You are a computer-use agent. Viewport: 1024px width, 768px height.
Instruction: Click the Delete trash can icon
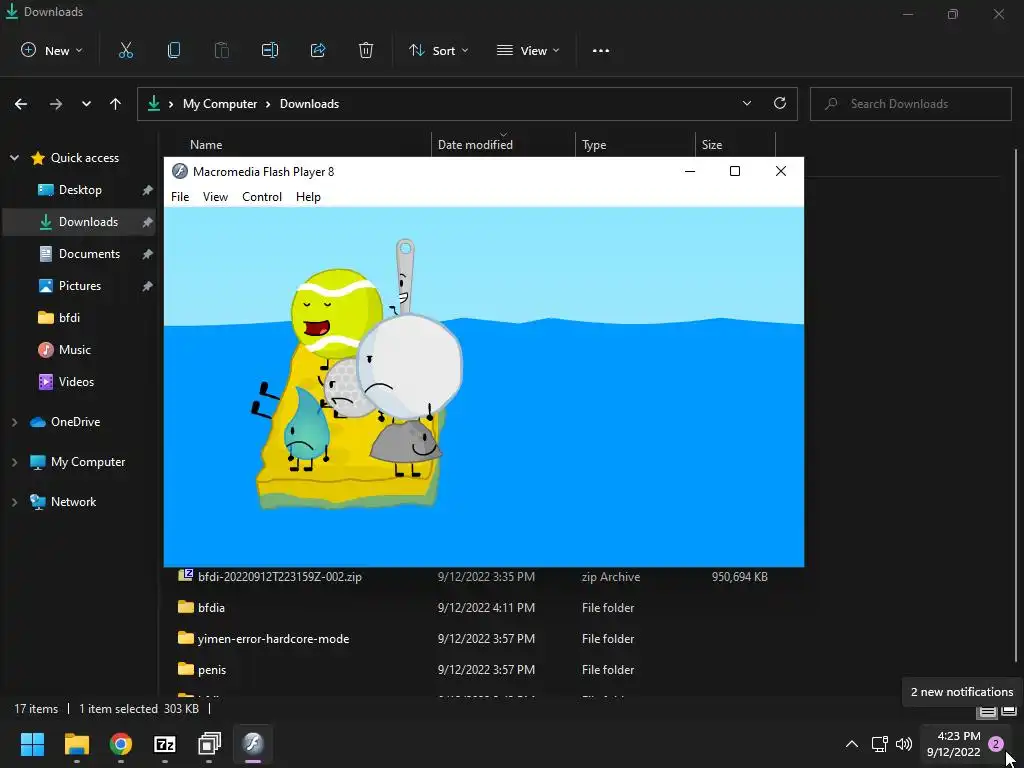[x=366, y=50]
